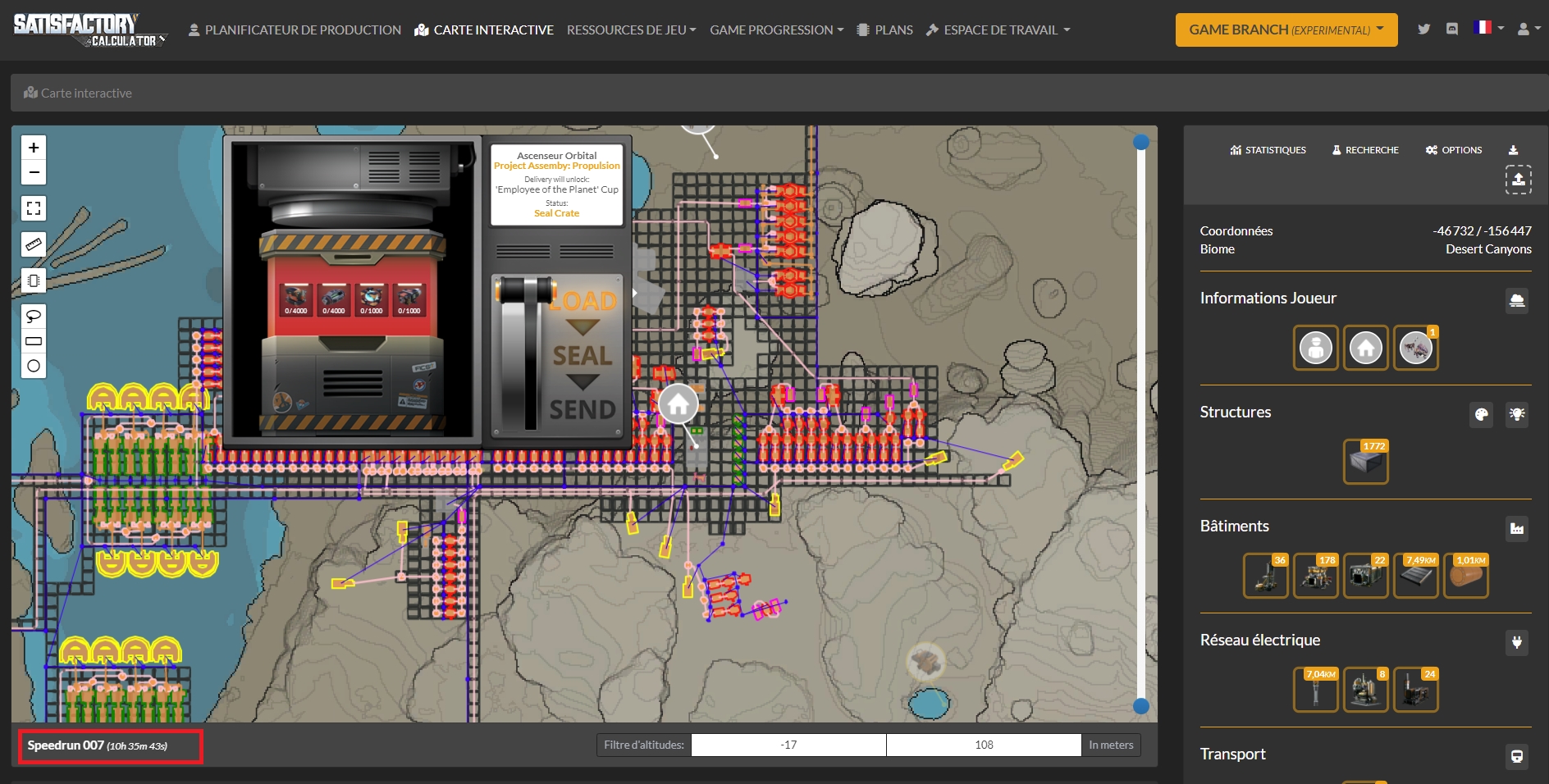Choose the rectangle selection tool

(x=34, y=341)
